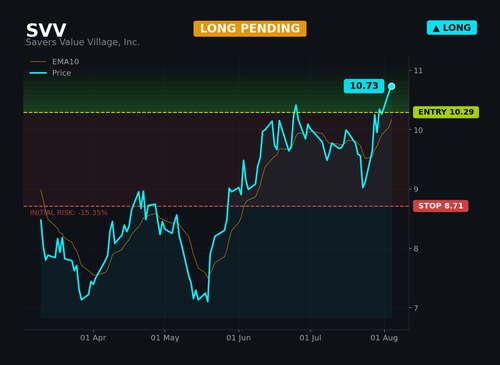Viewport: 500px width, 365px height.
Task: Click the latest price dot marker
Action: tap(392, 86)
